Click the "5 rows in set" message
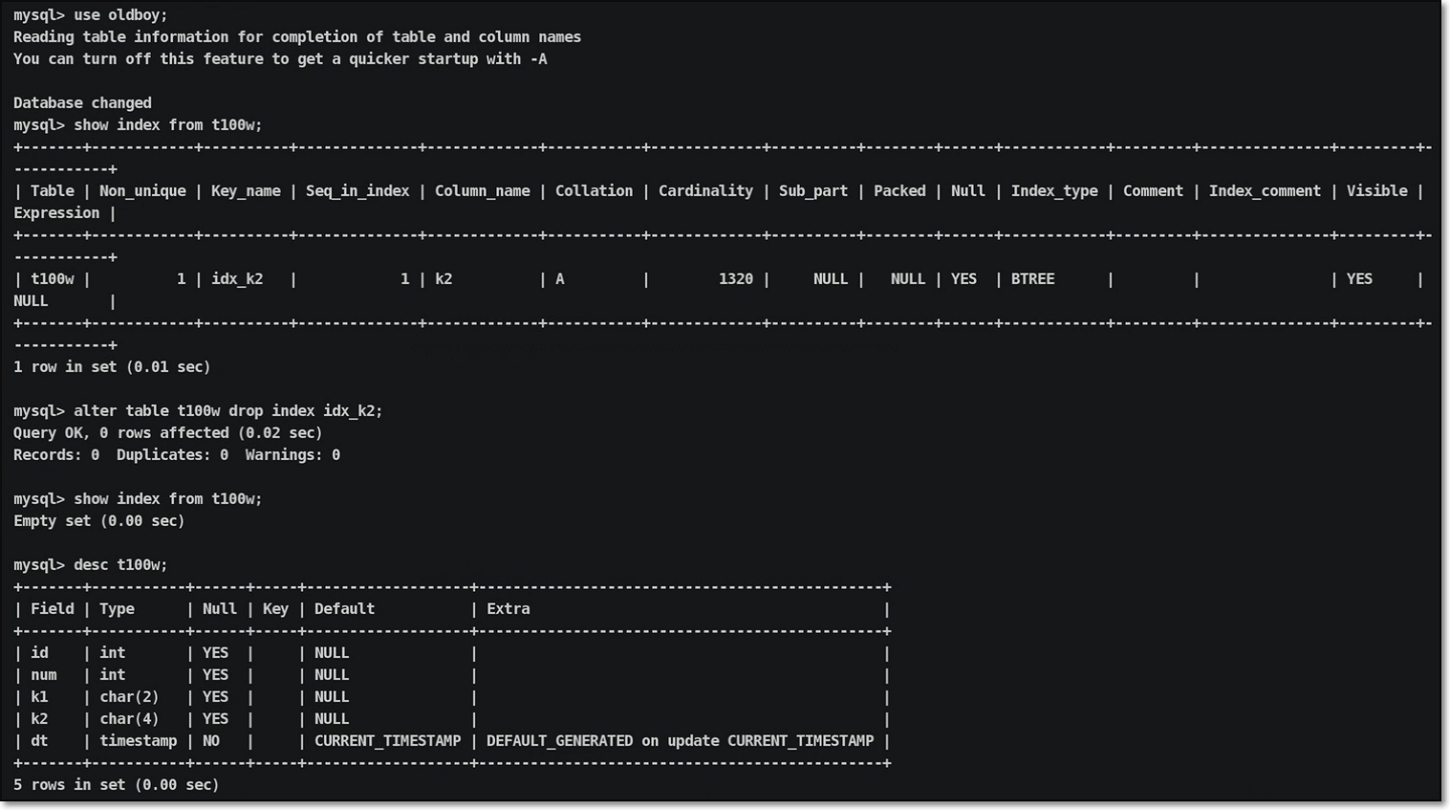Viewport: 1450px width, 810px height. (116, 785)
